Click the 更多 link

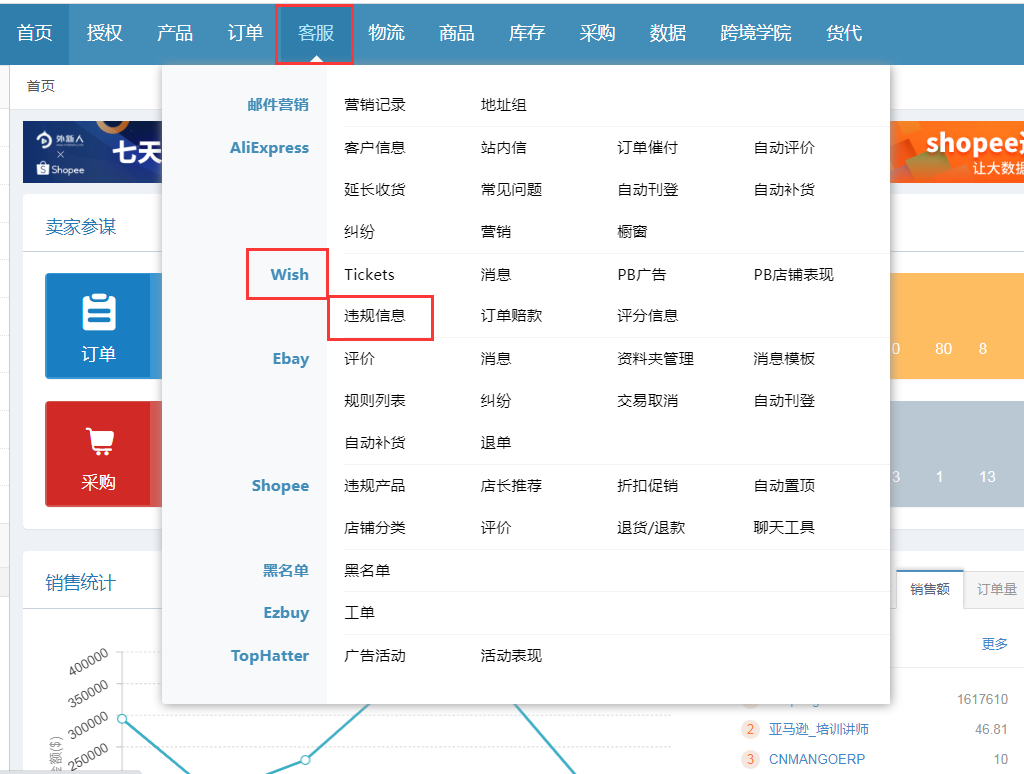(995, 644)
